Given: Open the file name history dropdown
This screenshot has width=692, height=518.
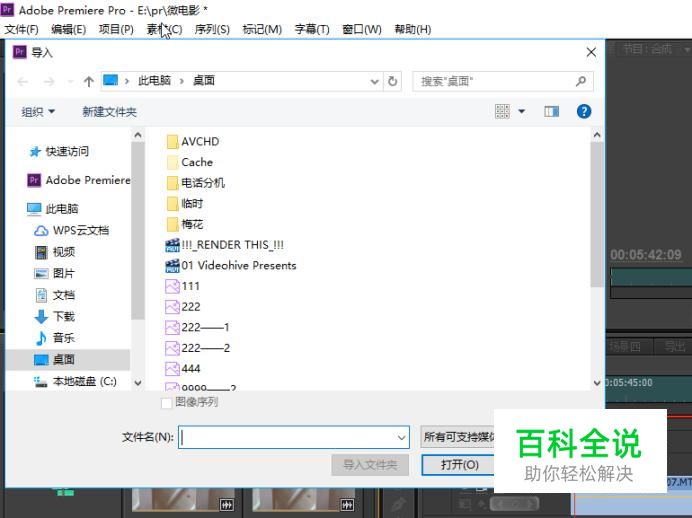Looking at the screenshot, I should [x=401, y=438].
